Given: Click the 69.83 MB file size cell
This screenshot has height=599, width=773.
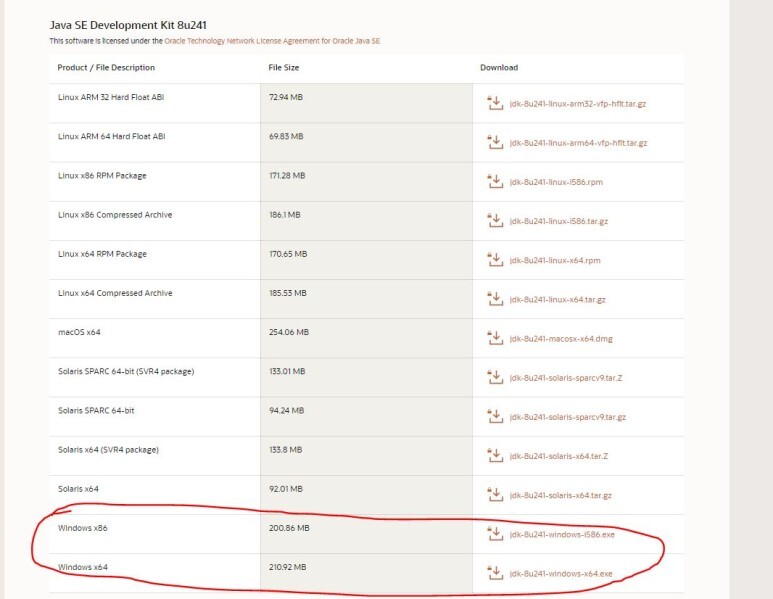Looking at the screenshot, I should pos(366,142).
